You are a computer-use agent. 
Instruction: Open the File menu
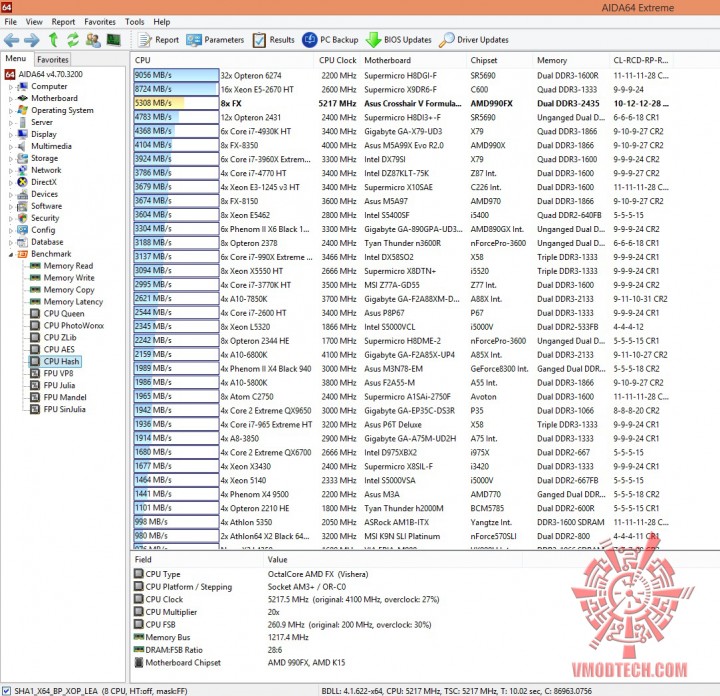pyautogui.click(x=10, y=22)
